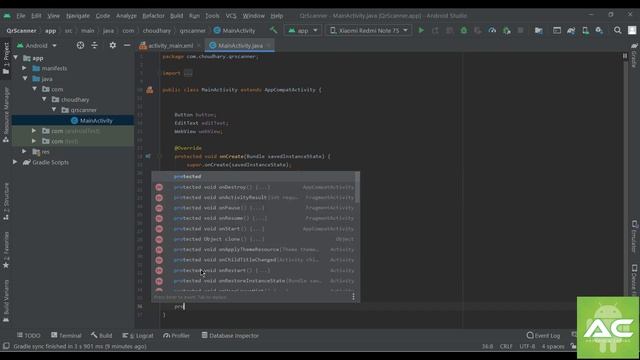Open the Project view Android dropdown
The image size is (640, 360).
tap(37, 45)
